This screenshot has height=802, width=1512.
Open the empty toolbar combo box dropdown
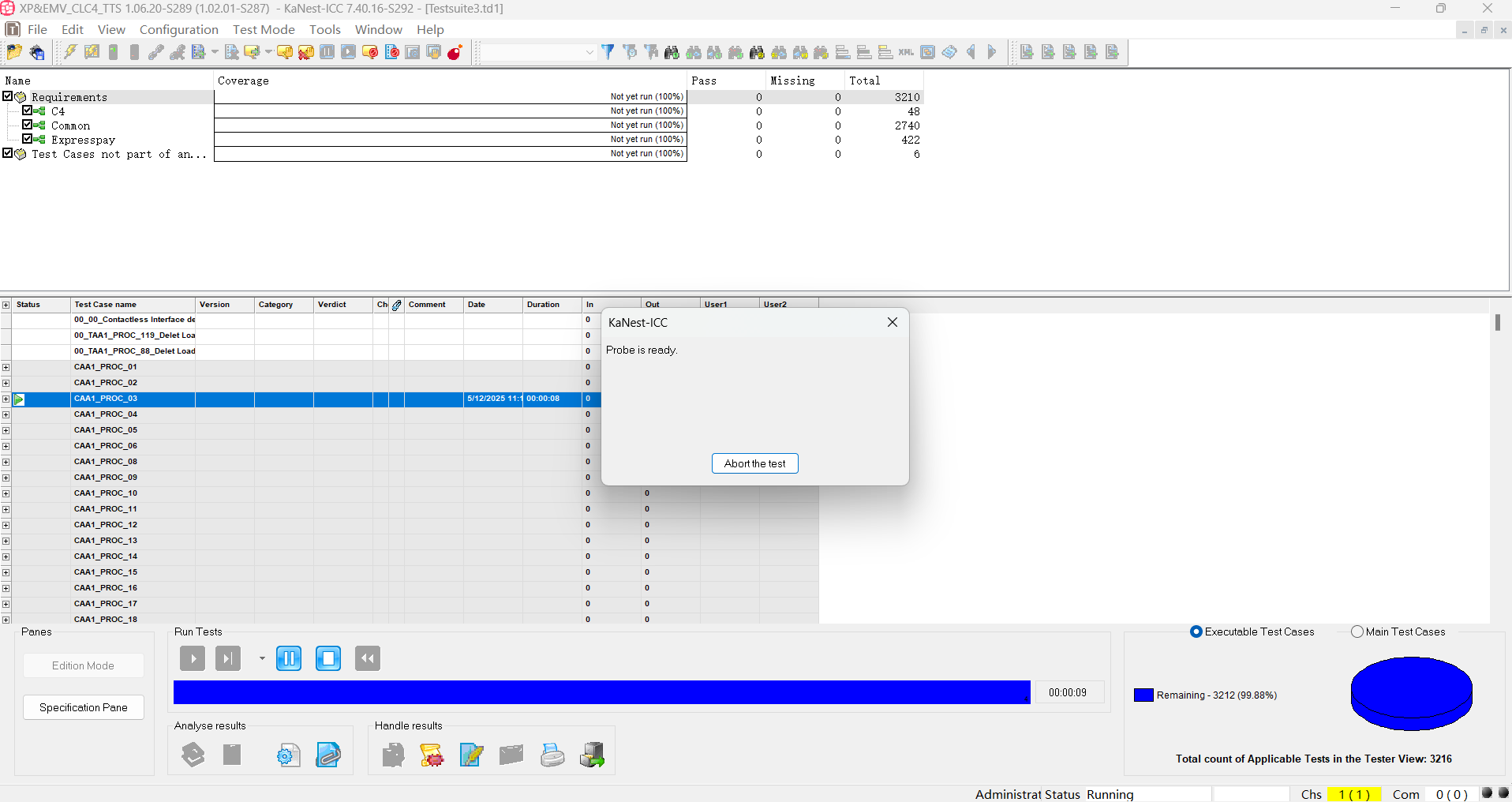(x=589, y=53)
